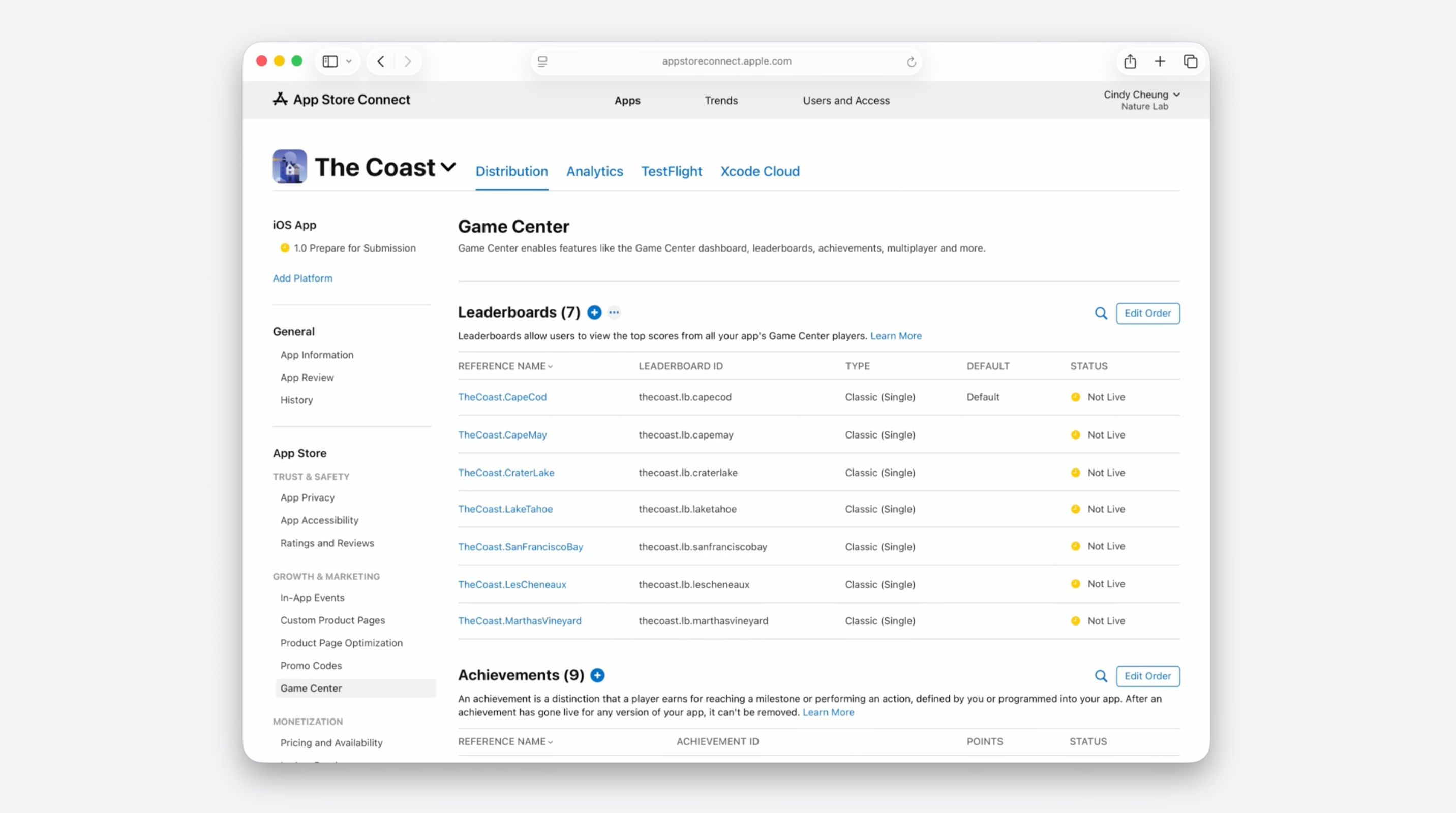Image resolution: width=1456 pixels, height=813 pixels.
Task: Toggle the Safari sidebar button
Action: (330, 61)
